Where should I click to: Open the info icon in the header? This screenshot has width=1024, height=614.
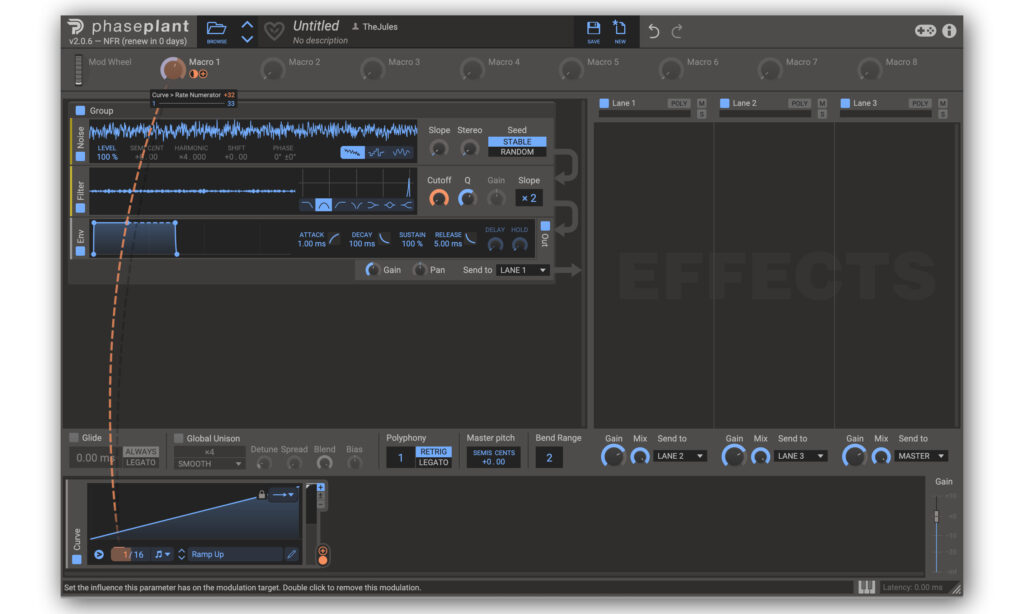point(949,31)
